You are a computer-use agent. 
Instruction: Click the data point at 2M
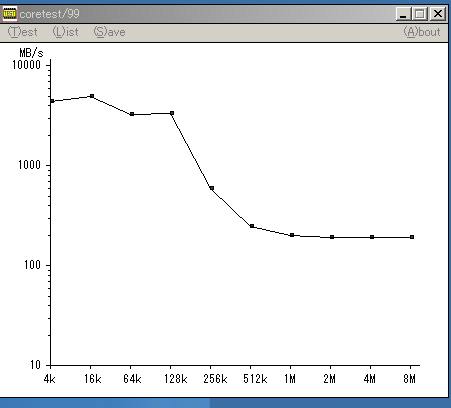[332, 237]
